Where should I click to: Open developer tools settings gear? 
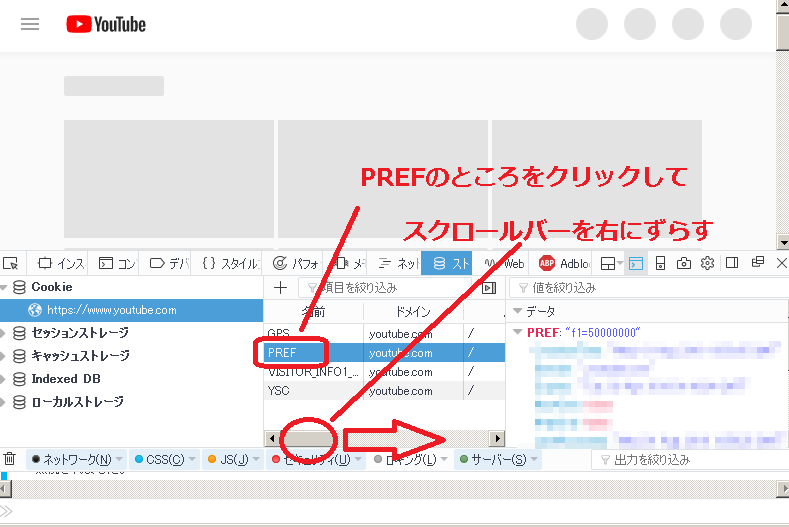pyautogui.click(x=707, y=263)
